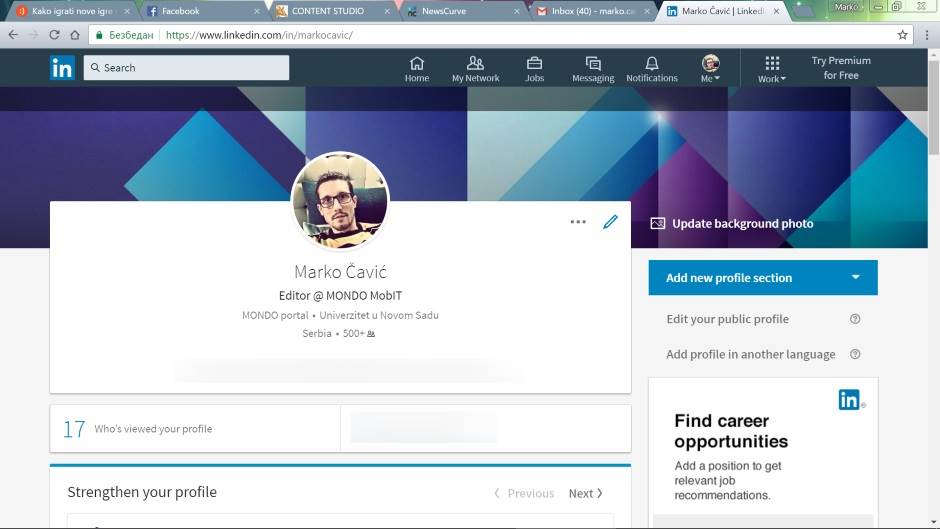Click the LinkedIn logo in the navigation bar
Image resolution: width=940 pixels, height=529 pixels.
point(62,68)
